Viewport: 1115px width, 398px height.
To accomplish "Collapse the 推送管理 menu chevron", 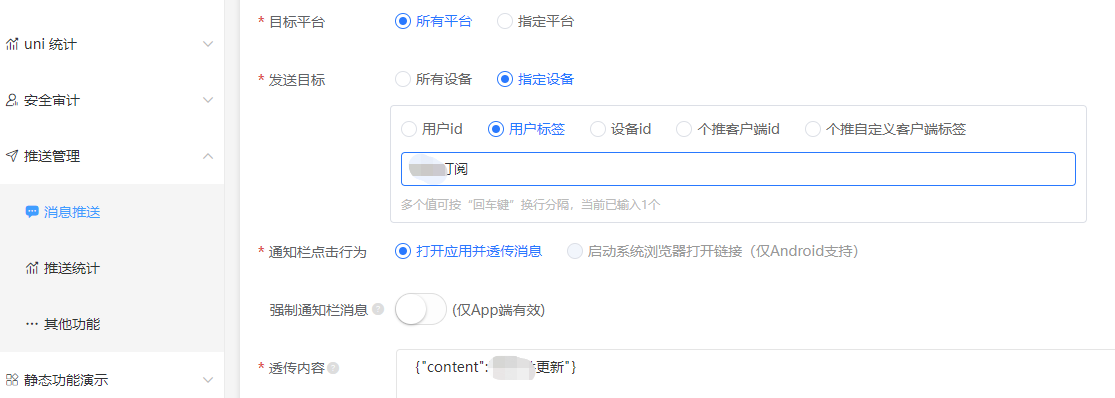I will (208, 156).
